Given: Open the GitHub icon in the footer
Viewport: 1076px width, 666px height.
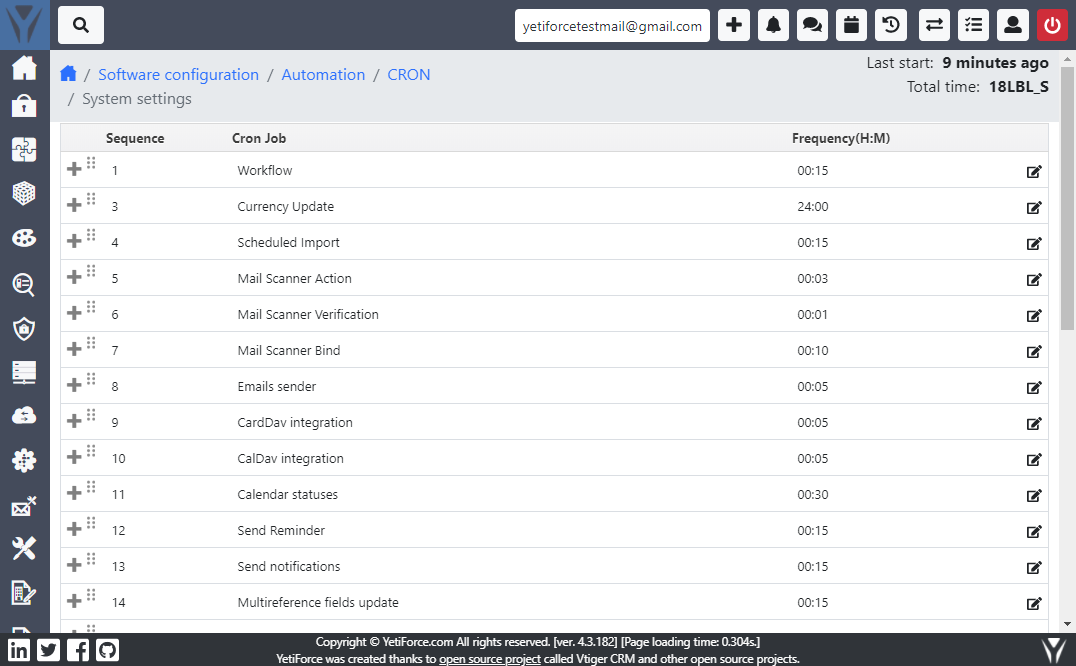Looking at the screenshot, I should pos(107,650).
